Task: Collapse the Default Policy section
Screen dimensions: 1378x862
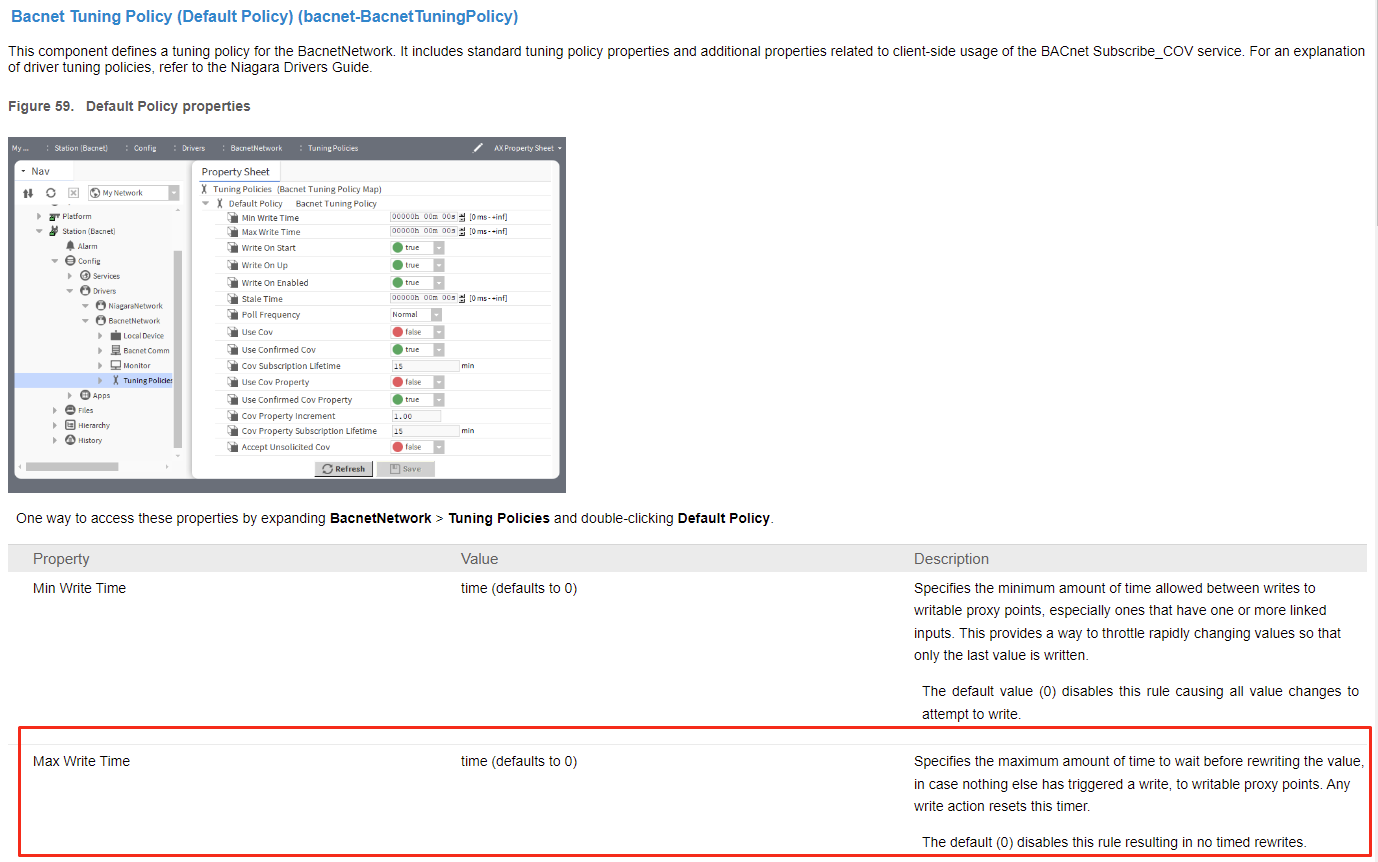Action: 206,204
